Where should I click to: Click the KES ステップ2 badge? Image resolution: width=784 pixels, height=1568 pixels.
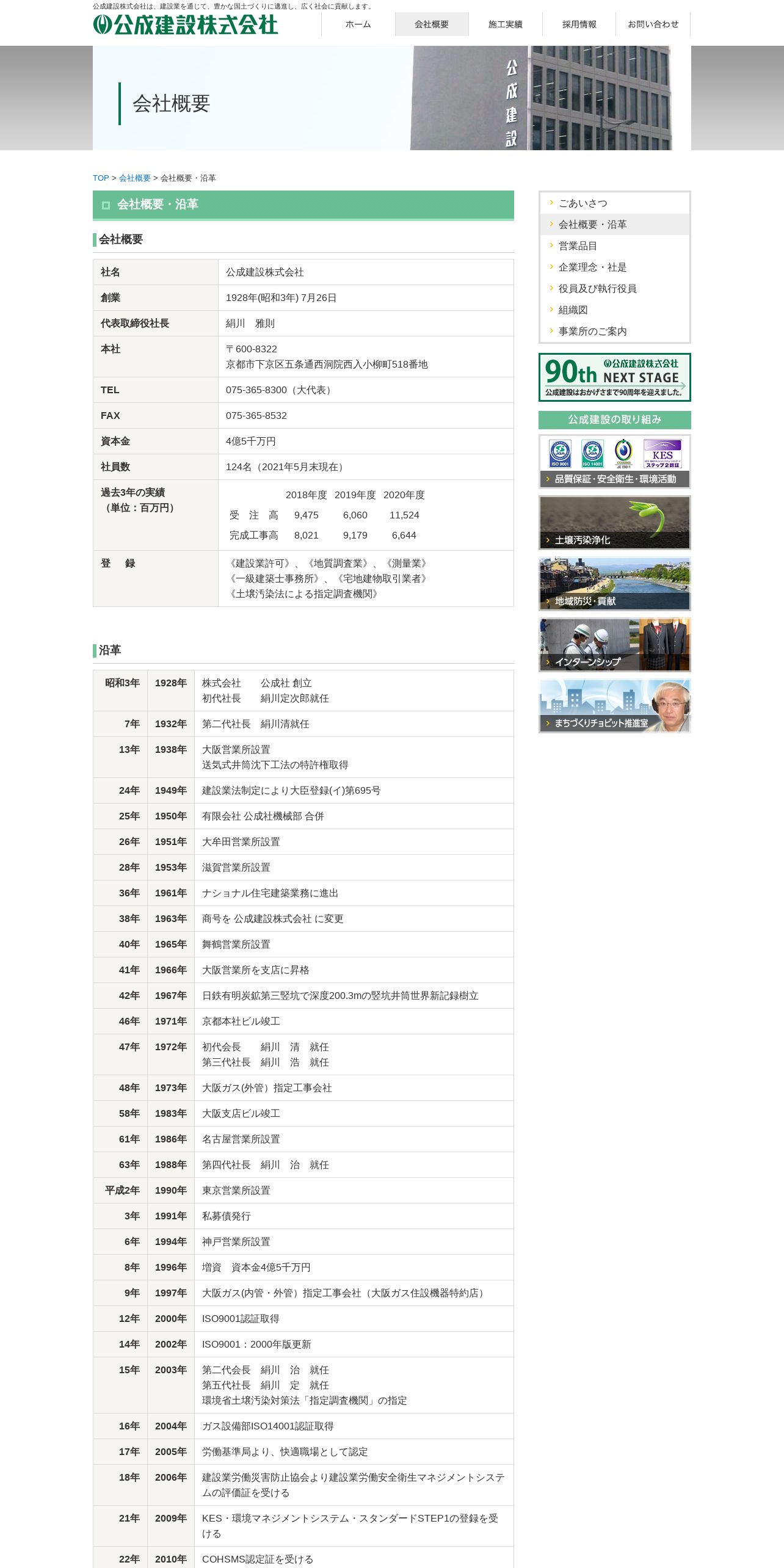(662, 454)
